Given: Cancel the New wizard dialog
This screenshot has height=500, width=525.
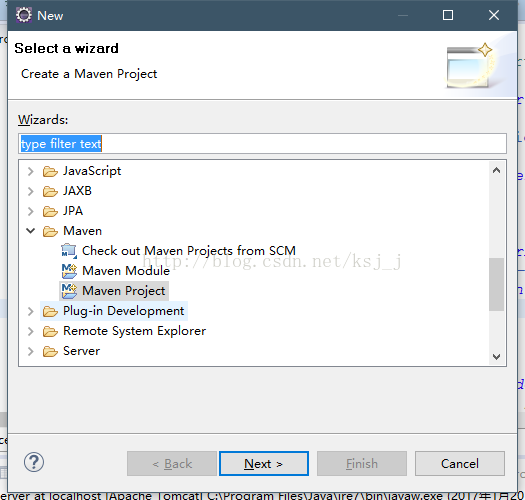Looking at the screenshot, I should [460, 463].
